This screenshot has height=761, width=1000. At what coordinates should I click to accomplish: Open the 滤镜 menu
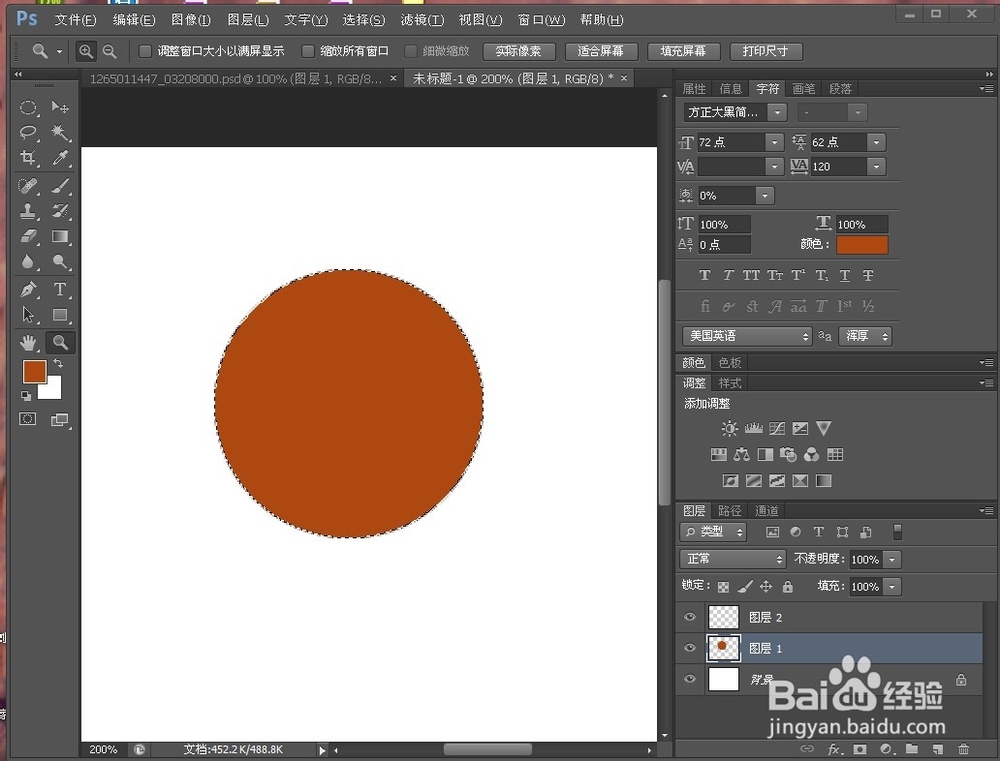pyautogui.click(x=422, y=20)
